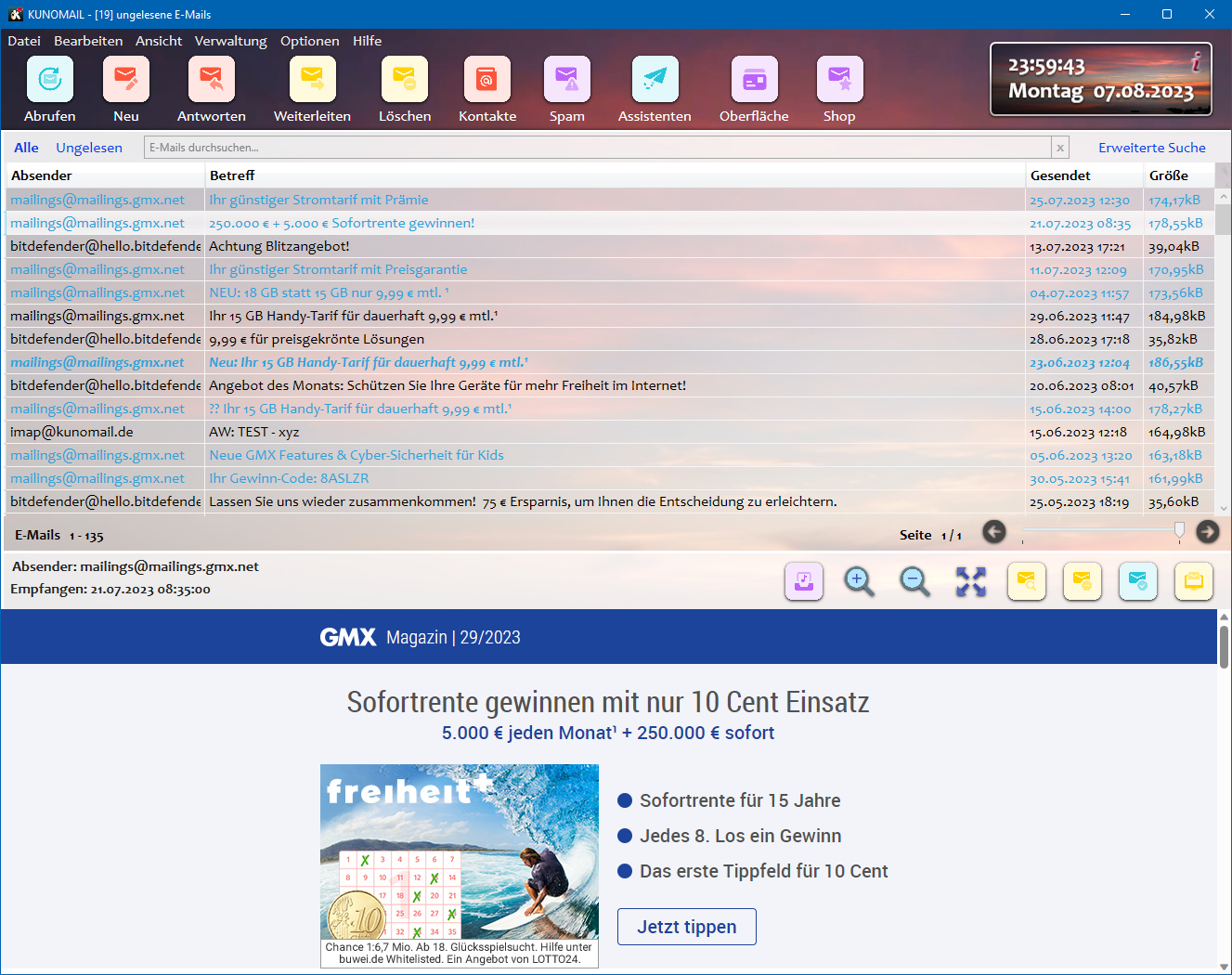Open the Optionen menu

(x=310, y=41)
